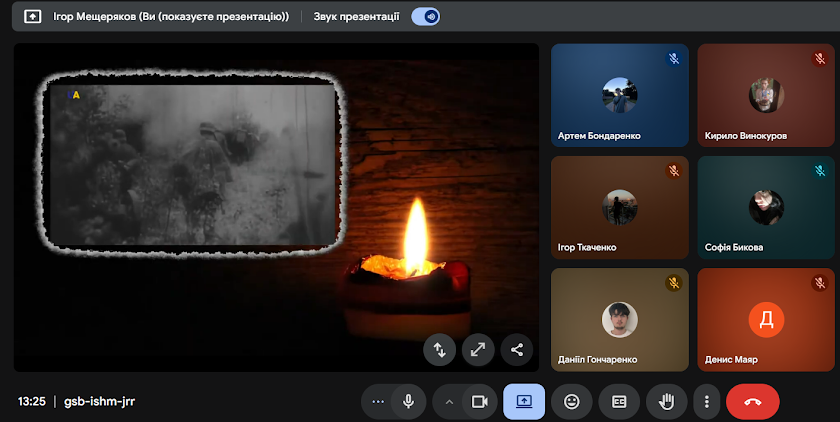Screen dimensions: 840x422
Task: Raise your hand
Action: (666, 401)
